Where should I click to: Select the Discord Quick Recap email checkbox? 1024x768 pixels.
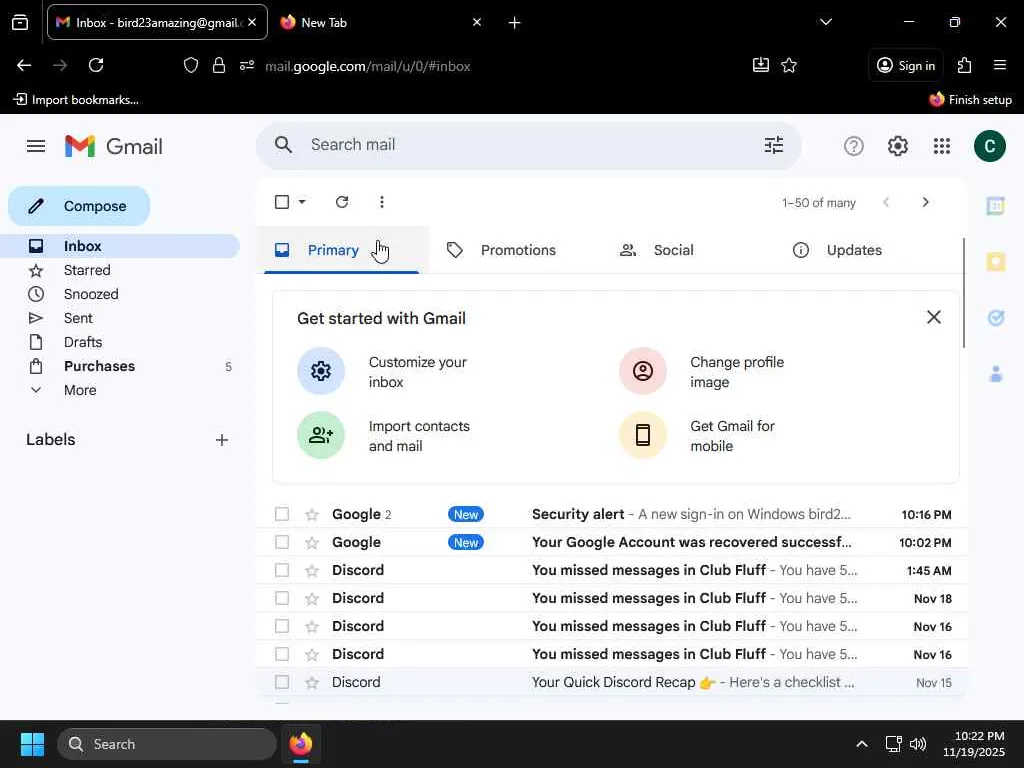(281, 682)
